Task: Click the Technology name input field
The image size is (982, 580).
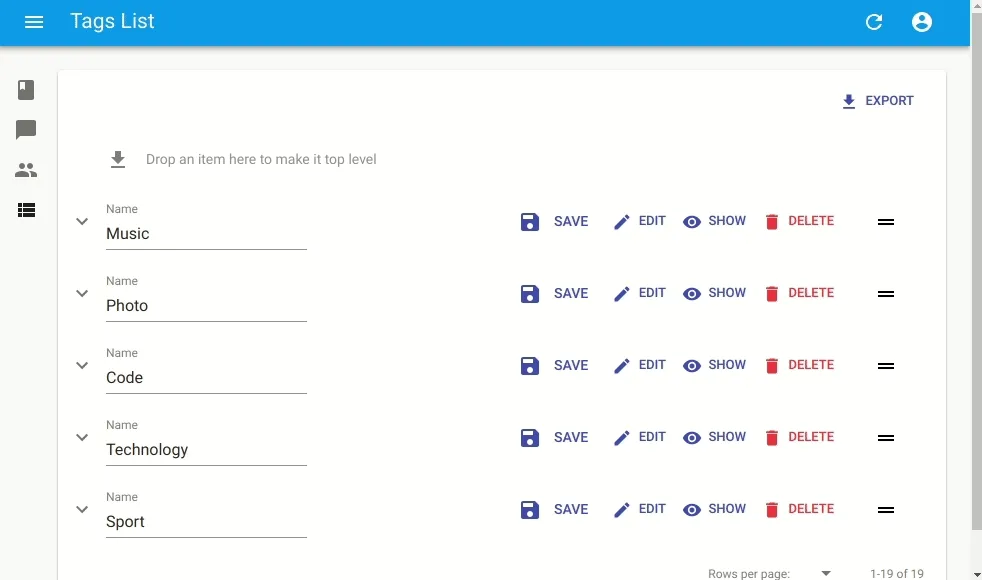Action: point(206,450)
